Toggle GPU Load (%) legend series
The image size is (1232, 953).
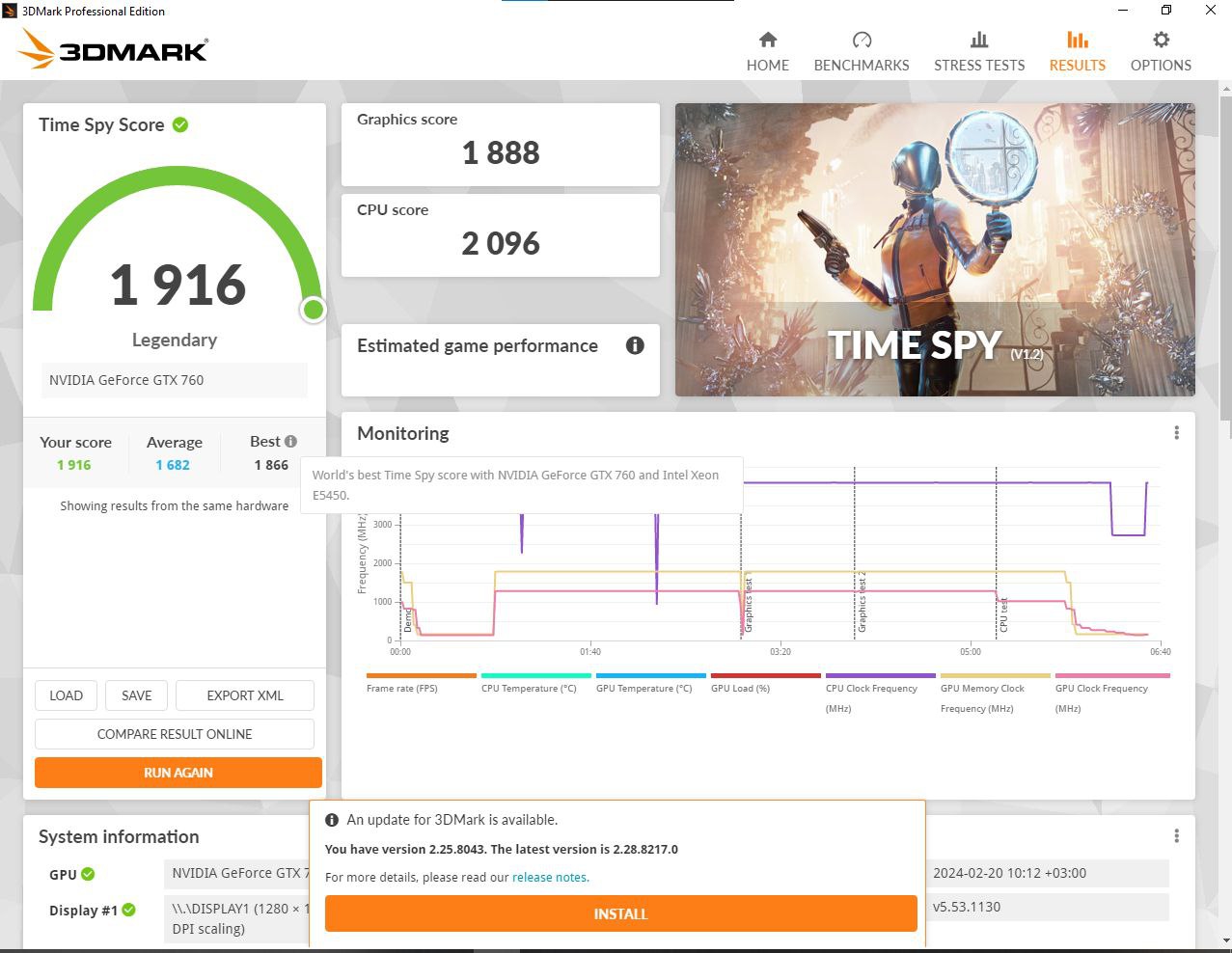pyautogui.click(x=765, y=683)
